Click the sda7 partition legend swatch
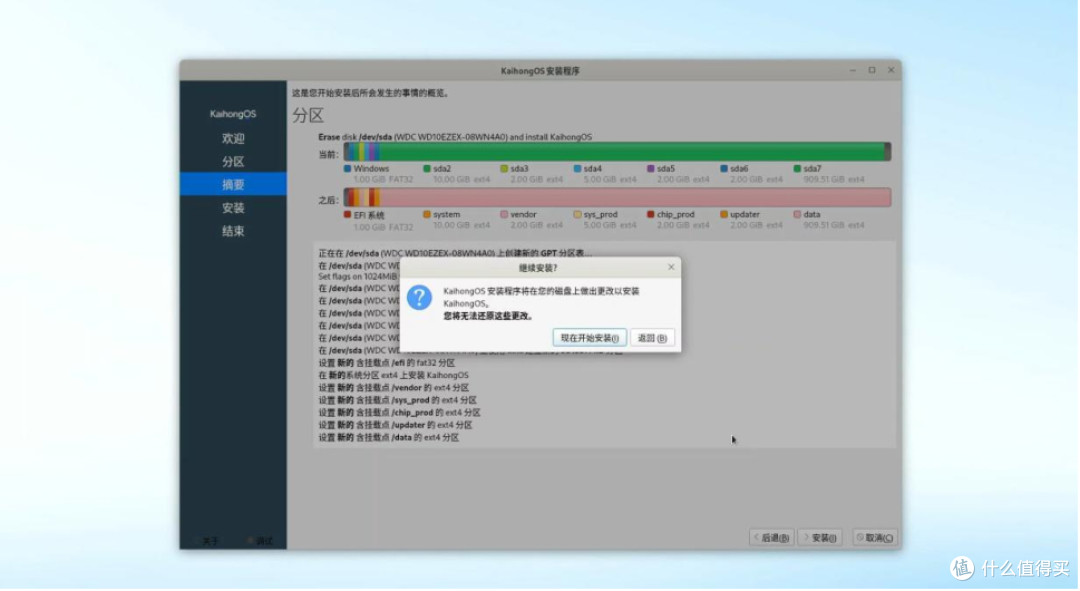1080x591 pixels. click(798, 169)
